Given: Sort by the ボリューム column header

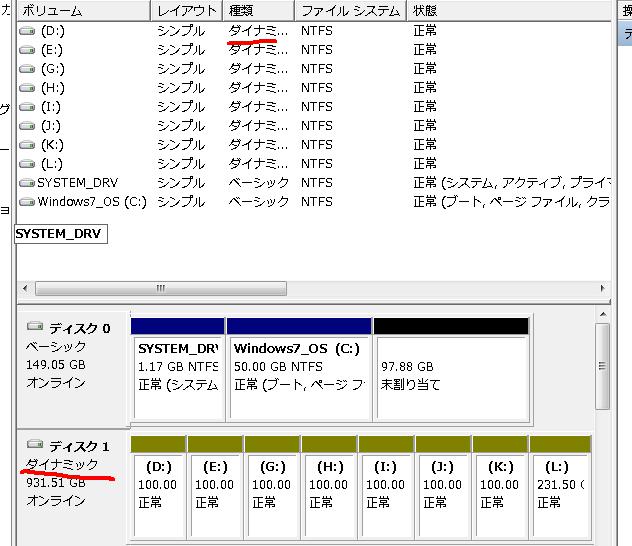Looking at the screenshot, I should point(84,10).
